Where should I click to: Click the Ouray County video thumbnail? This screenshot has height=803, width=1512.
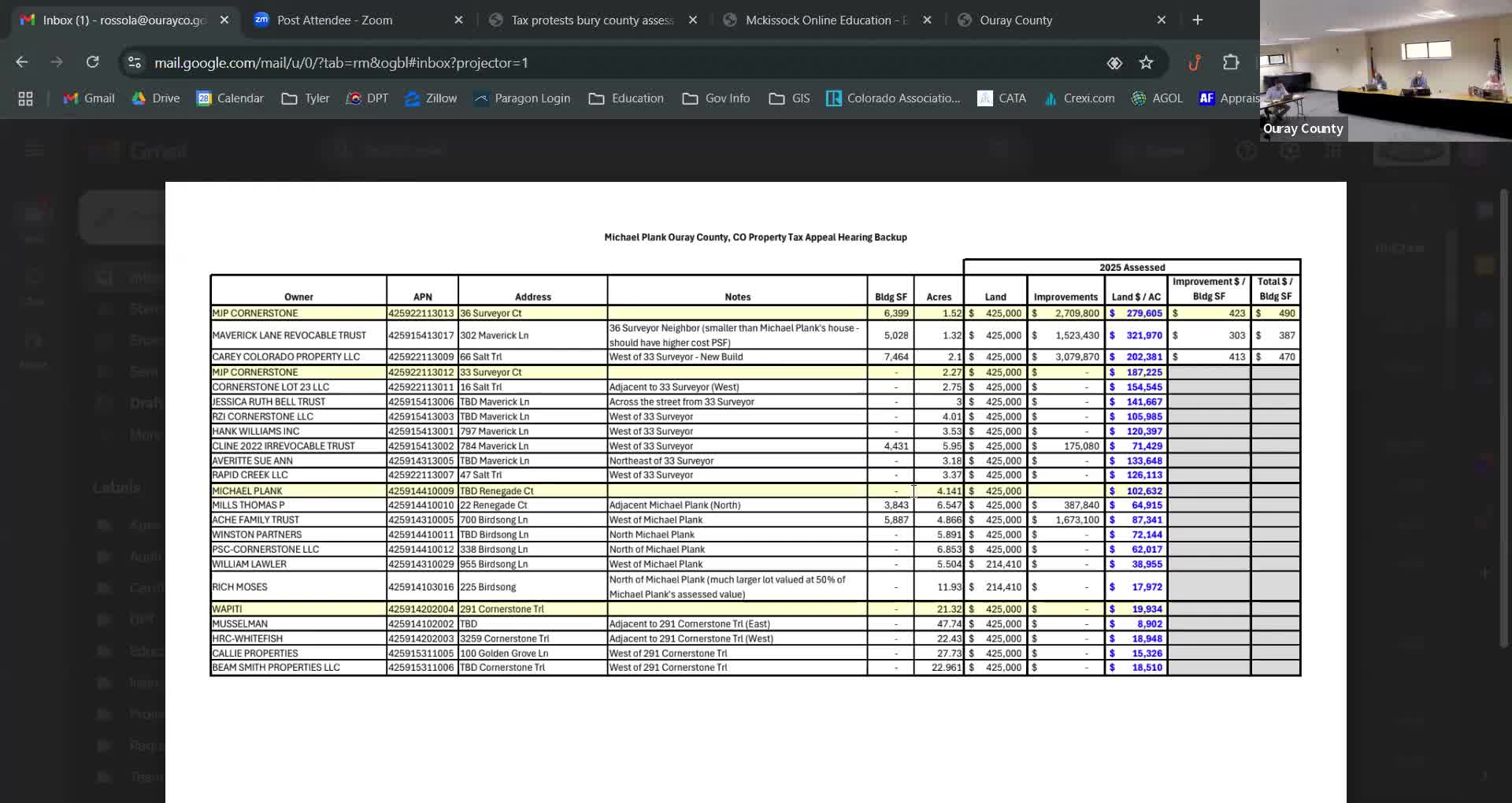[1386, 71]
